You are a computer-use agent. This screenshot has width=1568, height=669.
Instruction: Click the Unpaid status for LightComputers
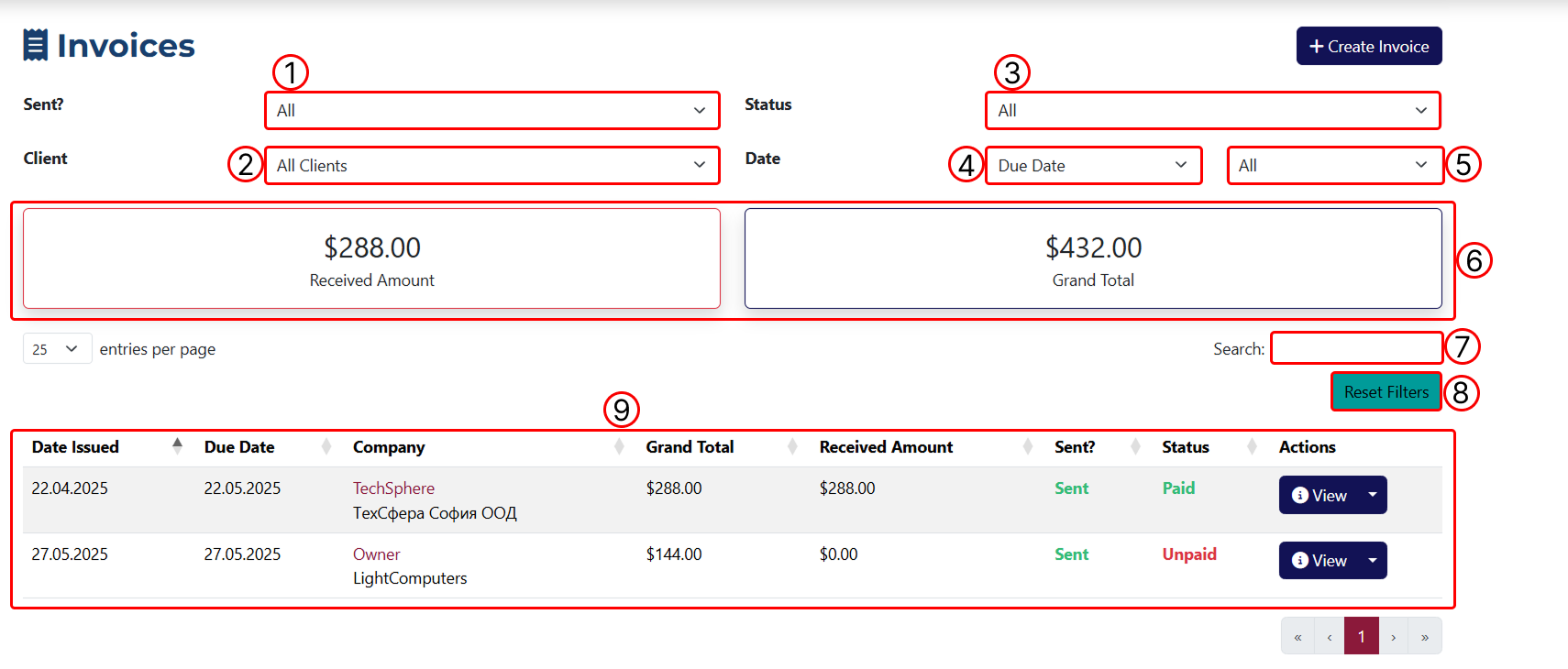pyautogui.click(x=1189, y=554)
